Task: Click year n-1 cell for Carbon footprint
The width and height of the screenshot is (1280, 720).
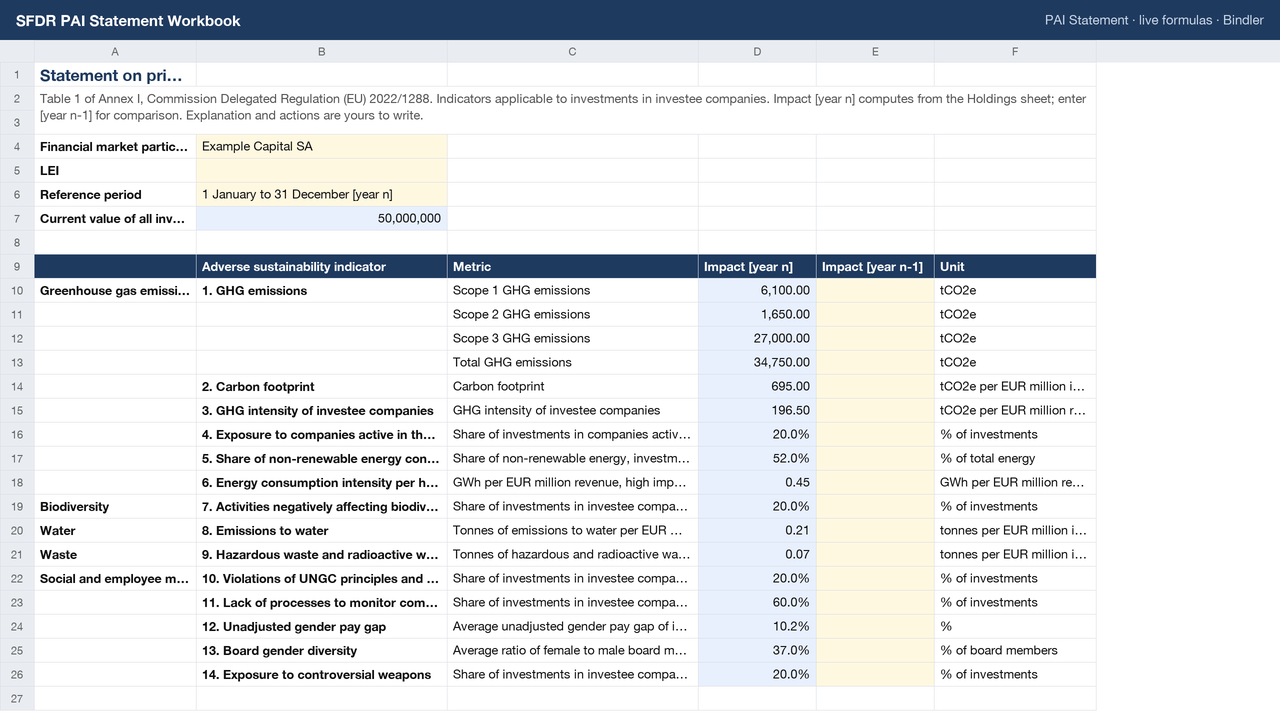Action: coord(875,386)
